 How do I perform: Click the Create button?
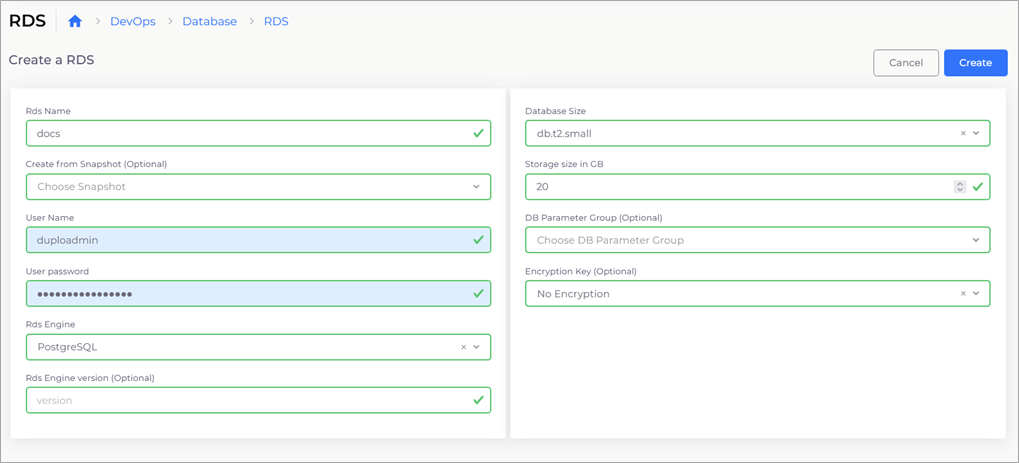click(x=975, y=63)
